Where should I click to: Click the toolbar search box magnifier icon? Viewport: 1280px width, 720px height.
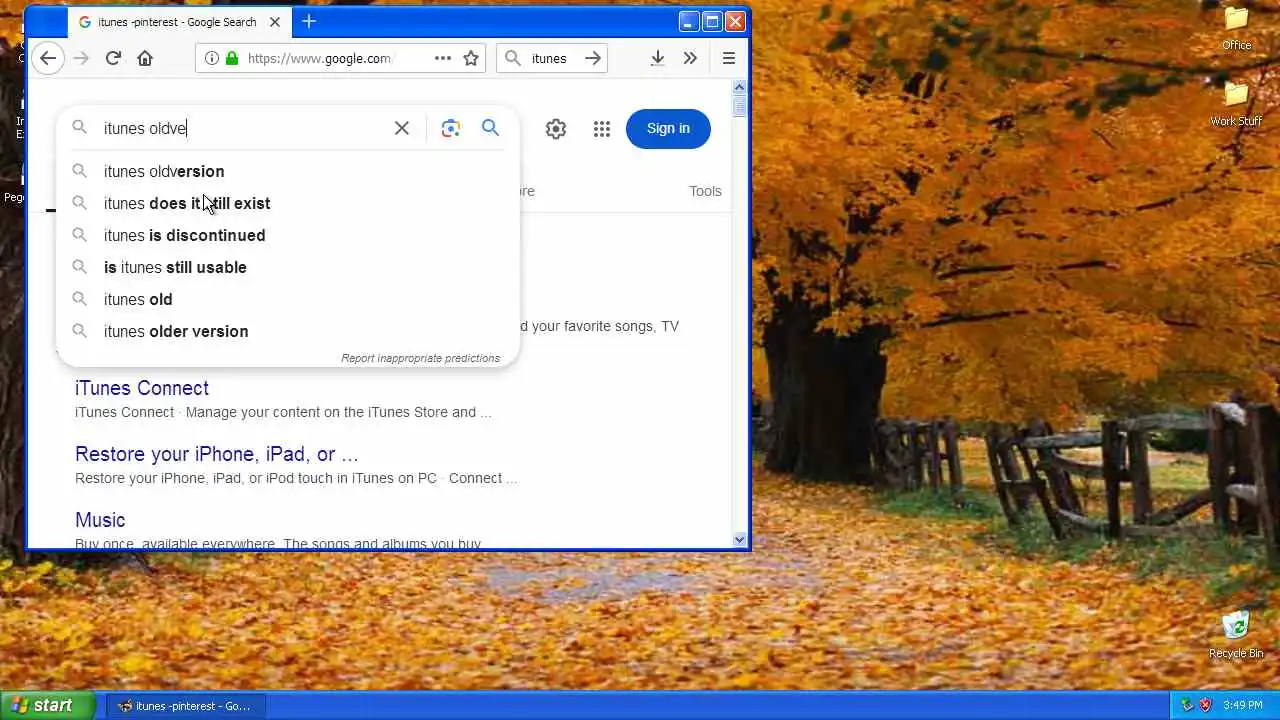[512, 58]
